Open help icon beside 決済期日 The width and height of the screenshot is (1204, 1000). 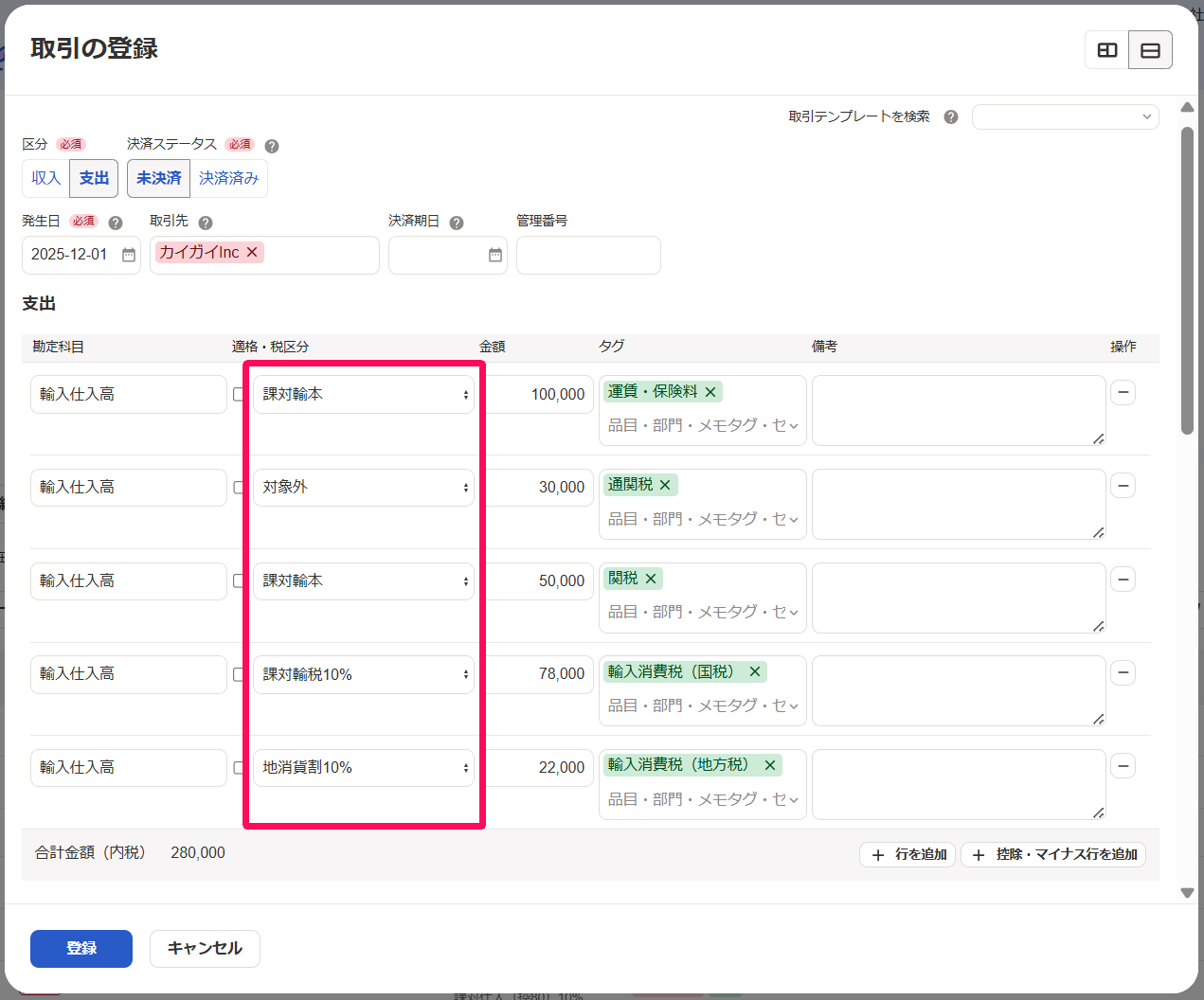point(457,223)
